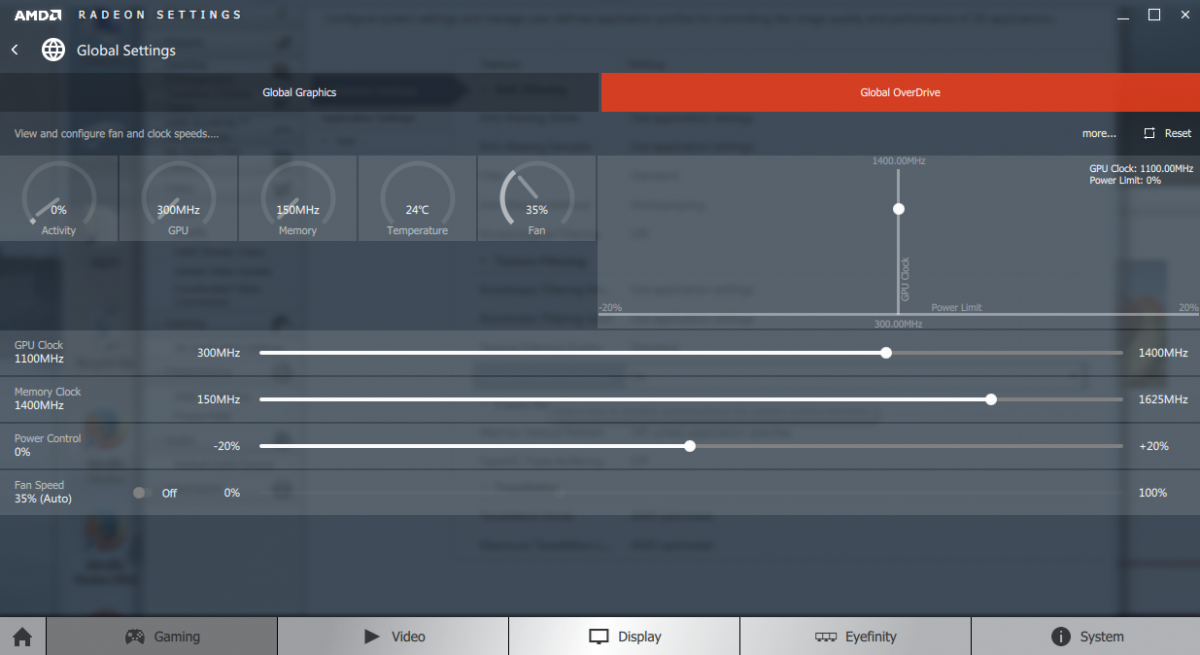Select the Global OverDrive tab
1200x655 pixels.
point(900,92)
